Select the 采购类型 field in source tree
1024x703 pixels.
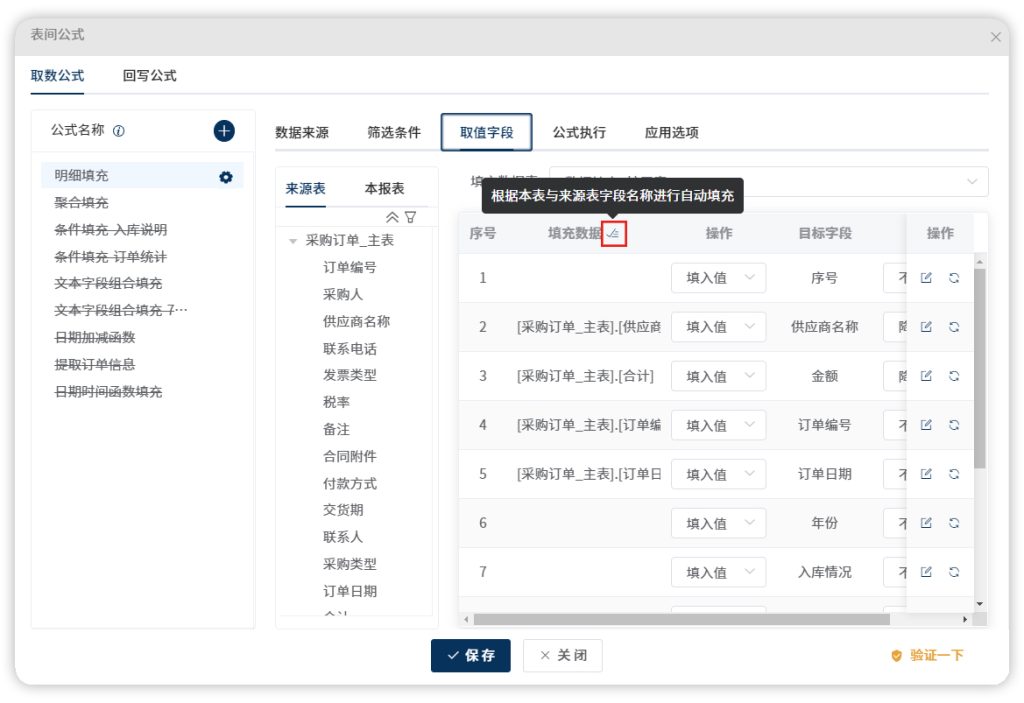coord(349,564)
